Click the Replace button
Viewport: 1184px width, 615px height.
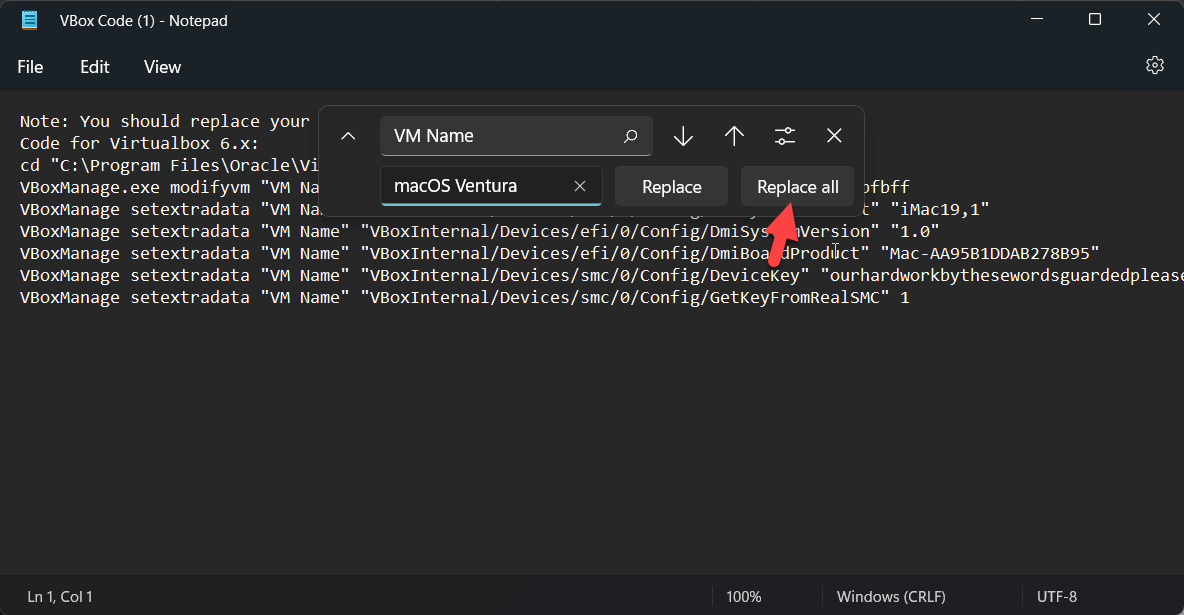[671, 187]
